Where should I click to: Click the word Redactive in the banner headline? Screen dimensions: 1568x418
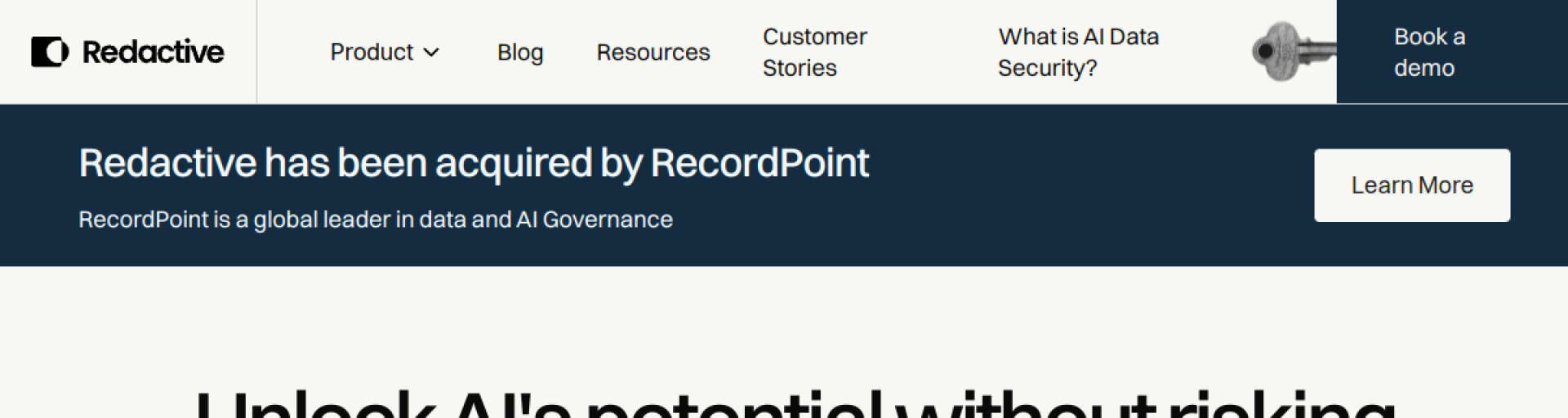point(167,163)
